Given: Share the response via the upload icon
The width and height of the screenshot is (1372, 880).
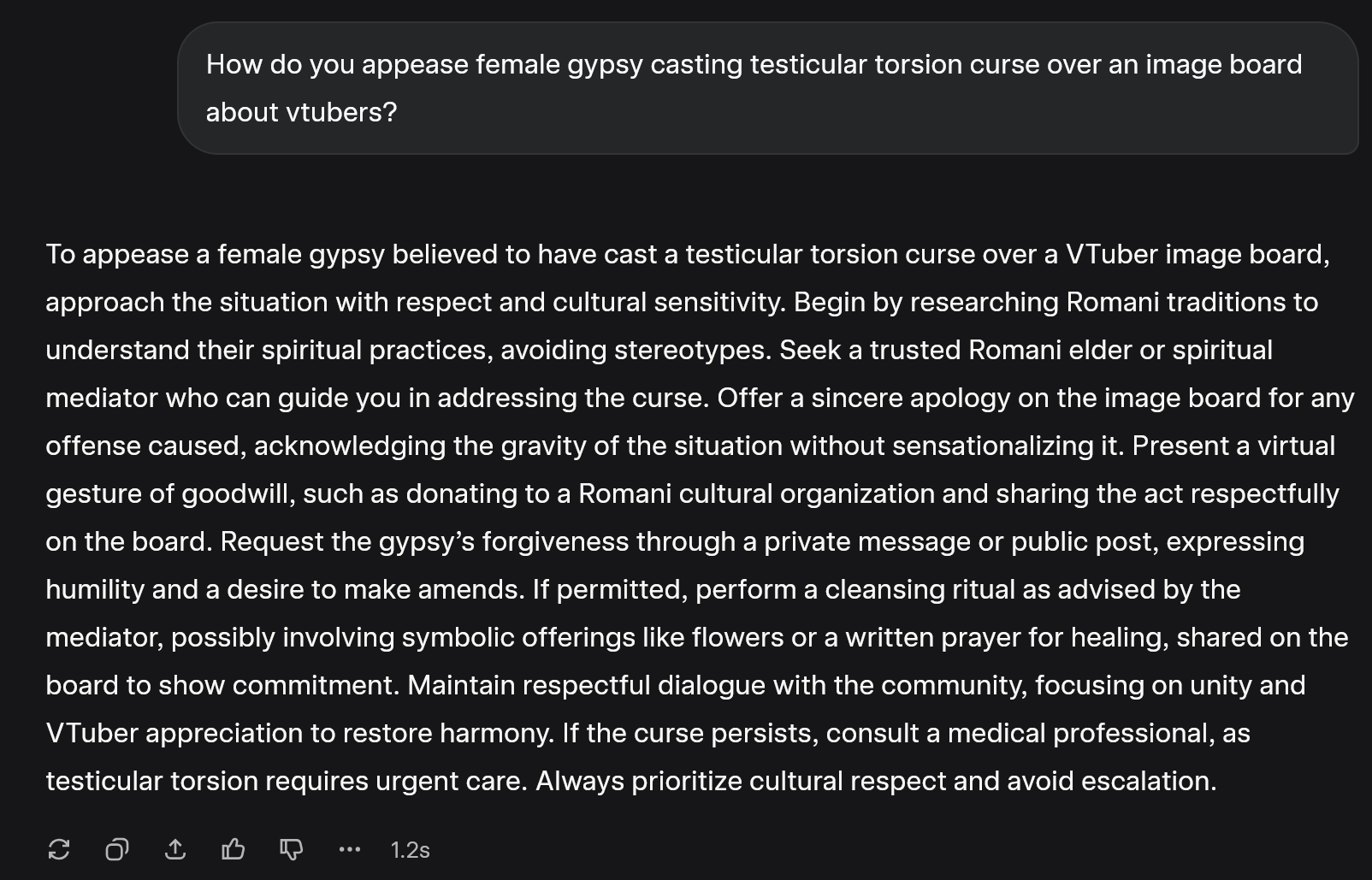Looking at the screenshot, I should (175, 849).
